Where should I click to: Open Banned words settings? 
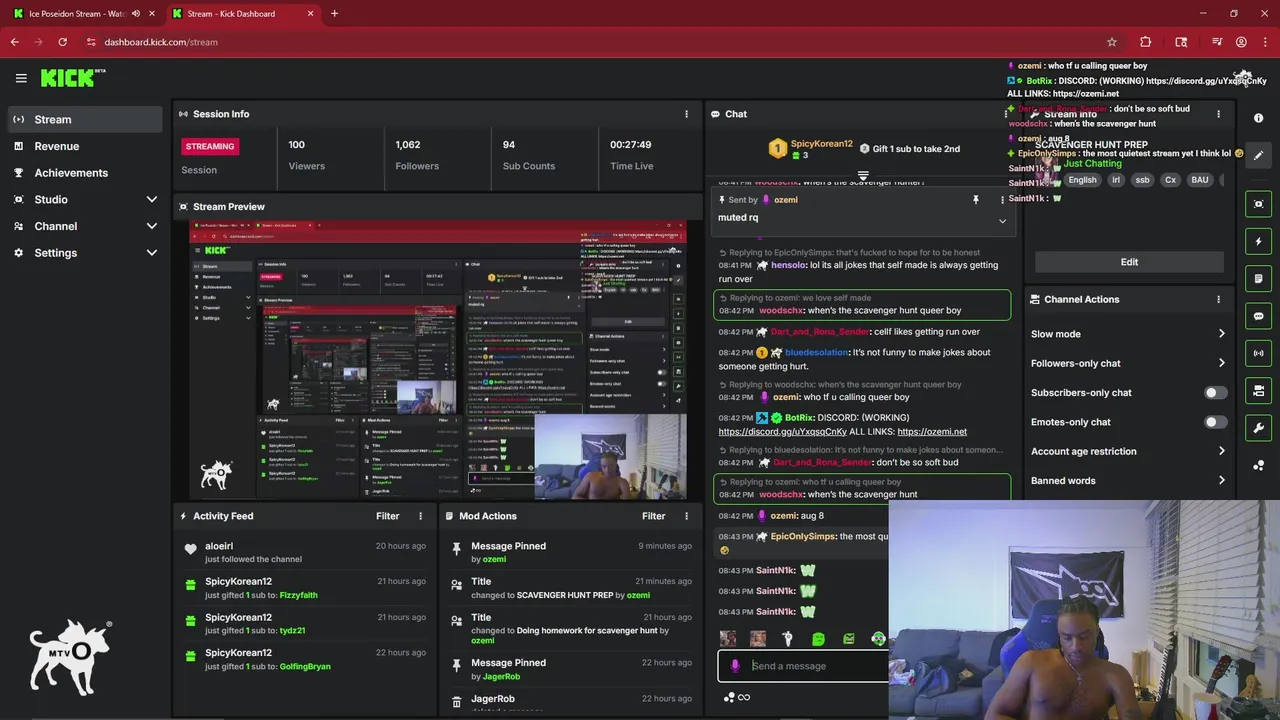click(x=1128, y=481)
